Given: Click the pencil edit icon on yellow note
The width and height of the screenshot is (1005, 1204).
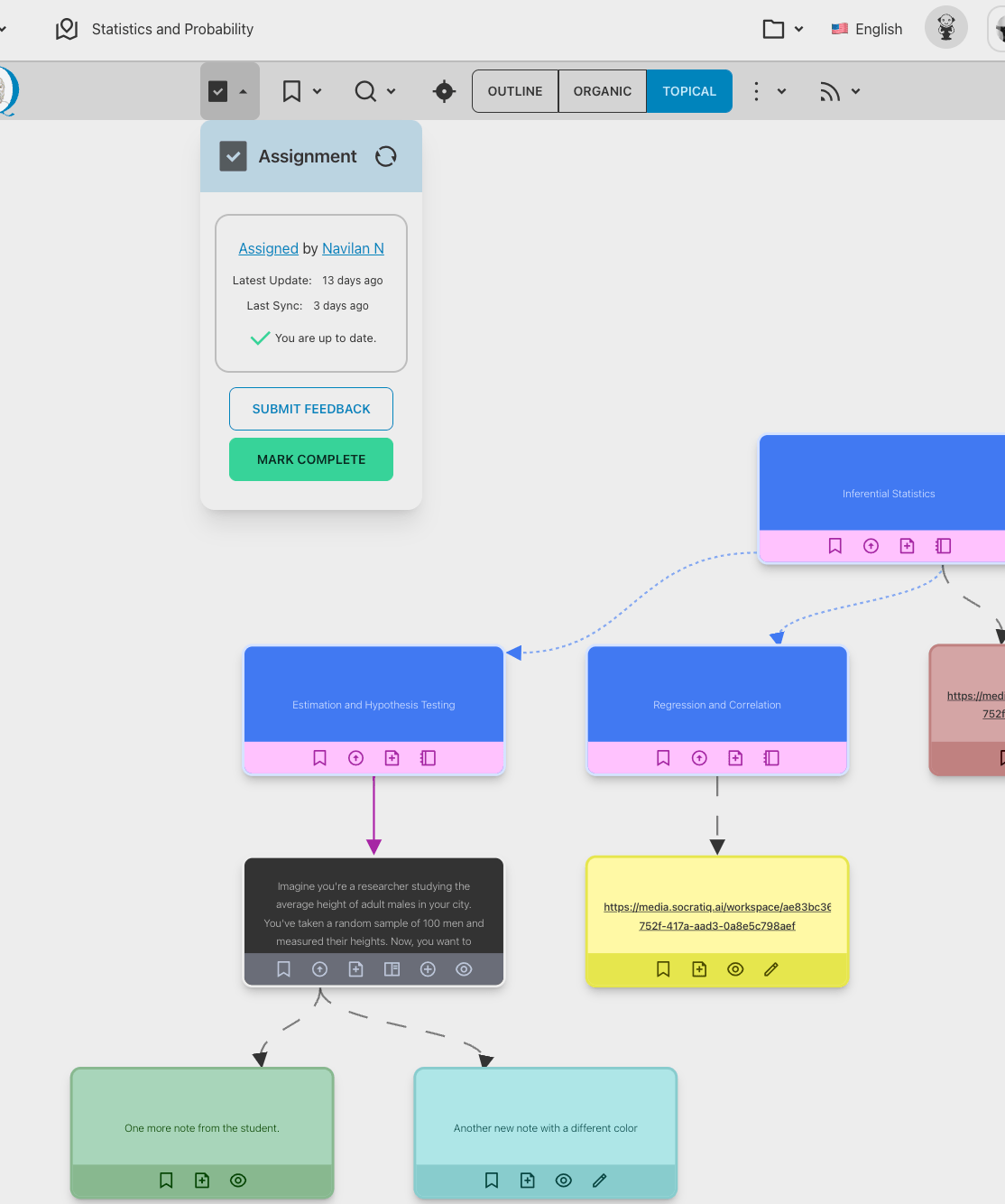Looking at the screenshot, I should click(x=771, y=969).
